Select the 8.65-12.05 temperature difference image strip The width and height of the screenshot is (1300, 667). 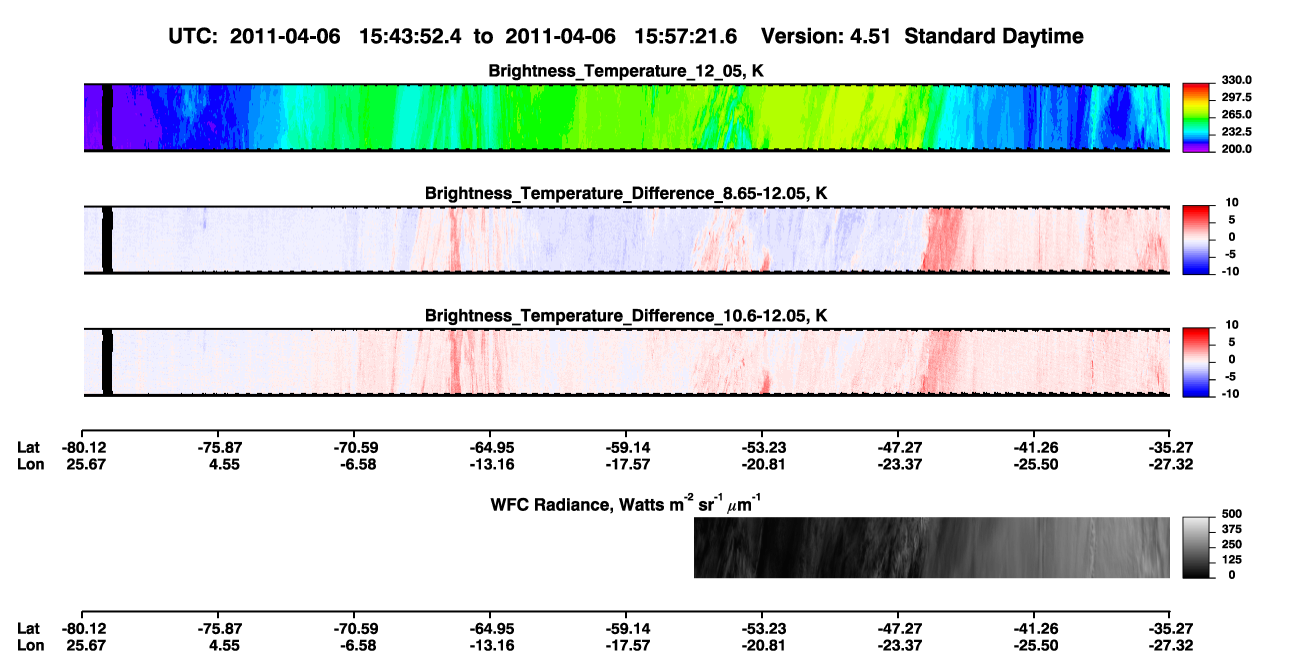point(626,239)
